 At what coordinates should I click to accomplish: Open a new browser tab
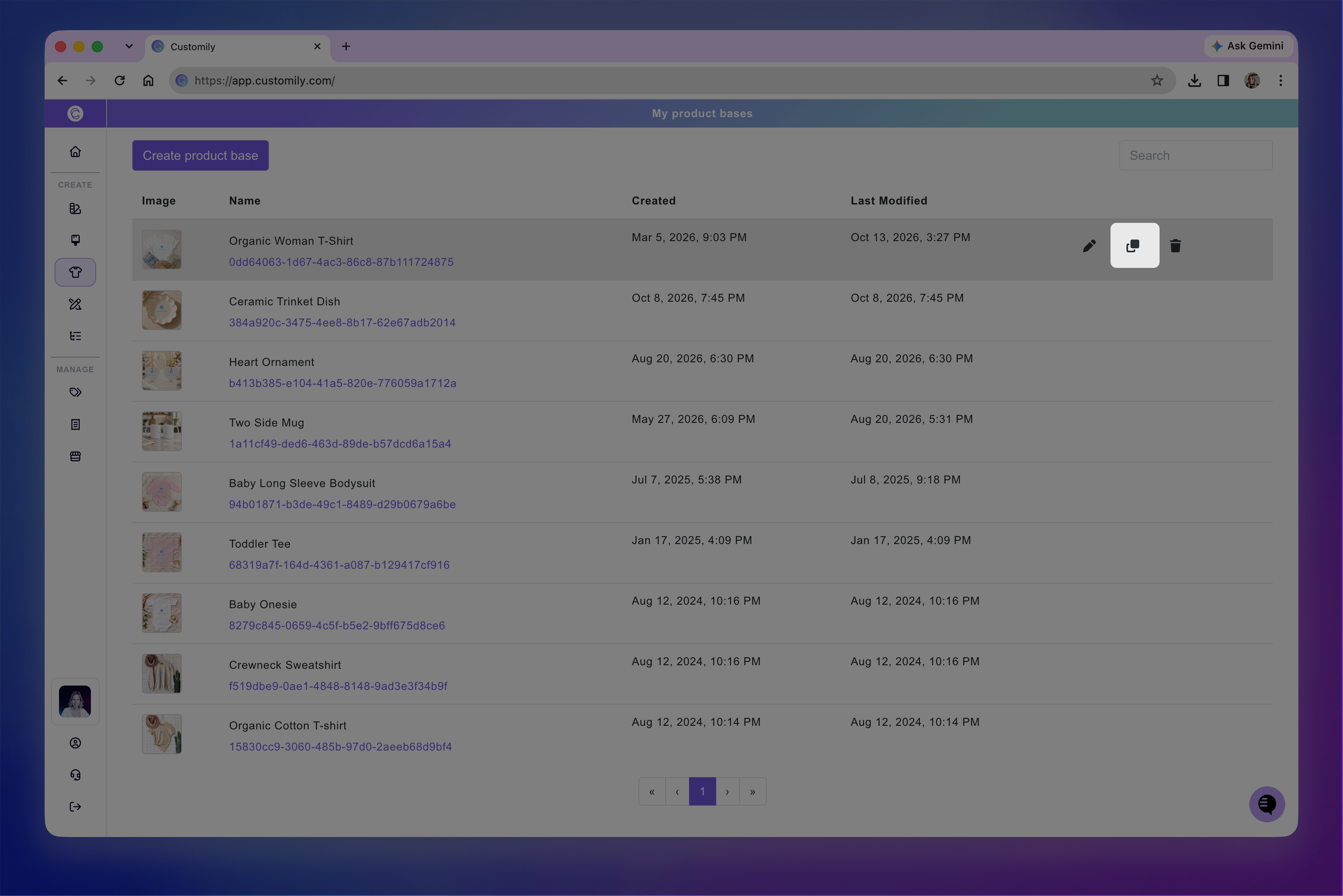346,46
